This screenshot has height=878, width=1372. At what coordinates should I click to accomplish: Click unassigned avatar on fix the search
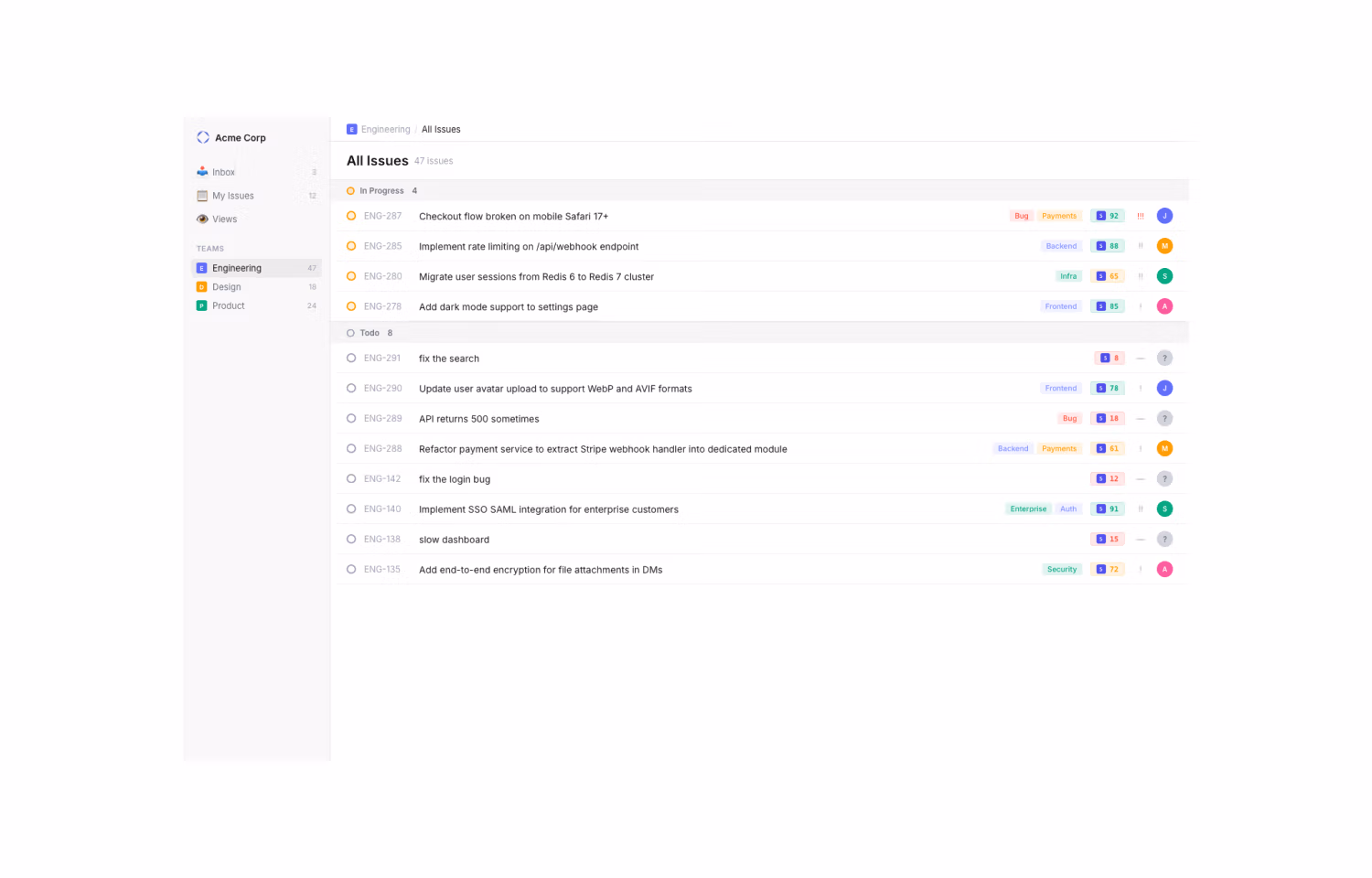[1164, 359]
